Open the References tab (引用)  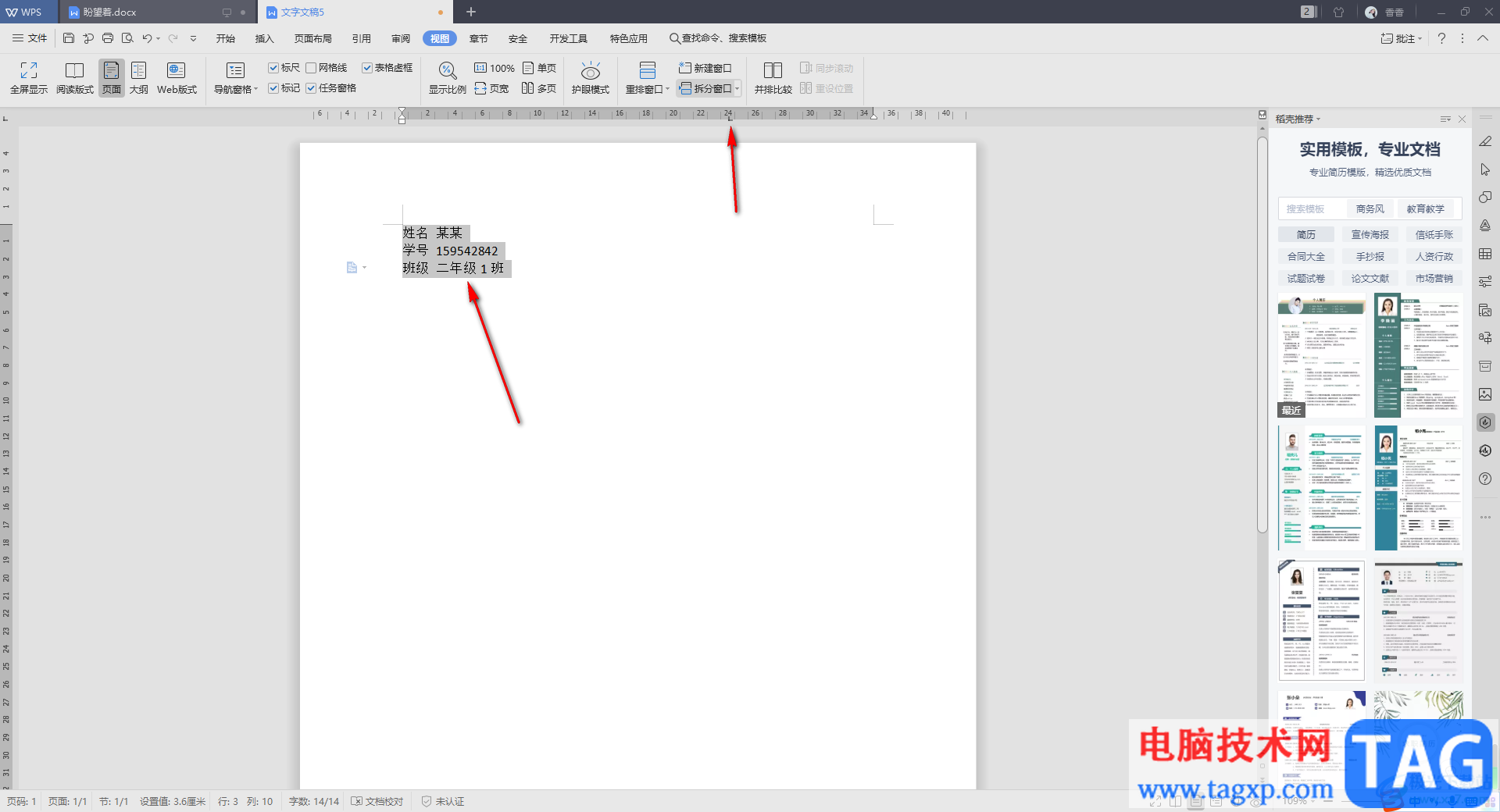pyautogui.click(x=362, y=38)
